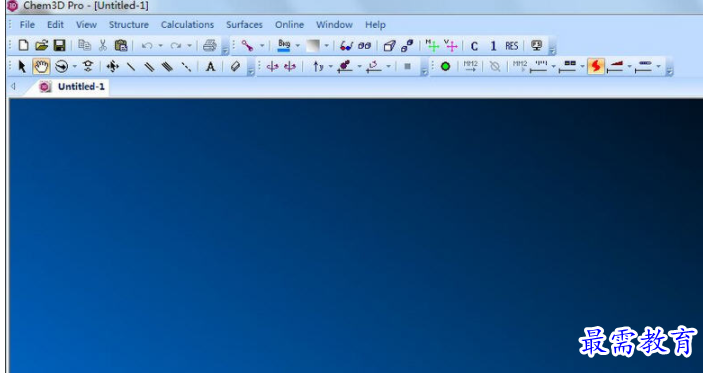Select the Move Objects tool
This screenshot has height=373, width=703.
coord(113,66)
